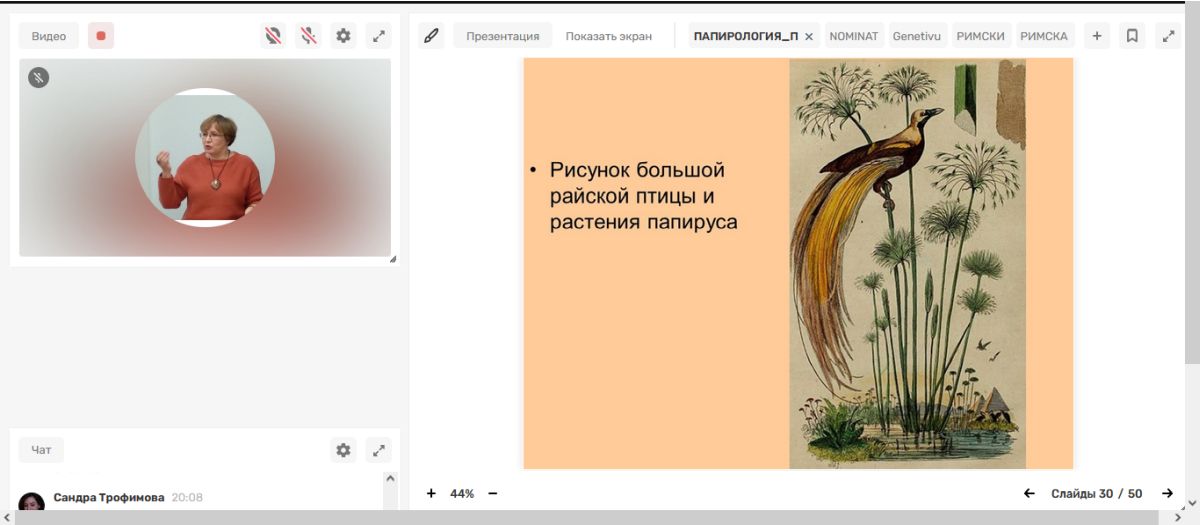1200x525 pixels.
Task: Switch to the РИМСКИ tab
Action: [980, 36]
